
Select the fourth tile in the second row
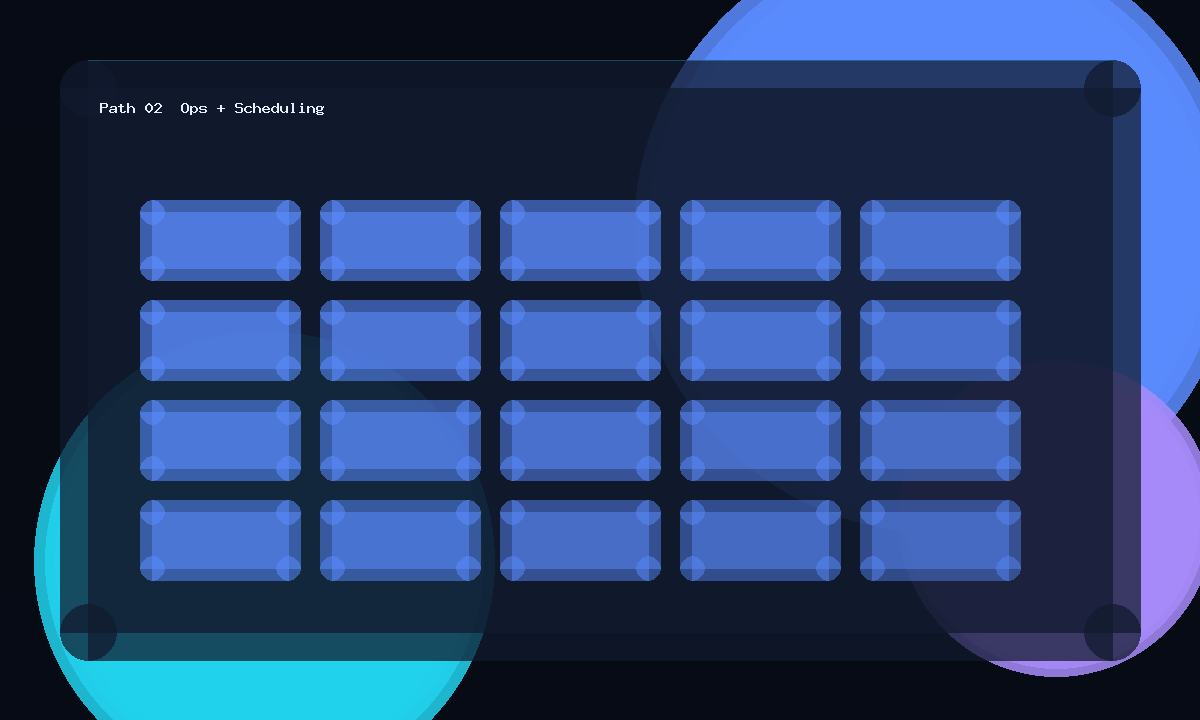[x=760, y=340]
